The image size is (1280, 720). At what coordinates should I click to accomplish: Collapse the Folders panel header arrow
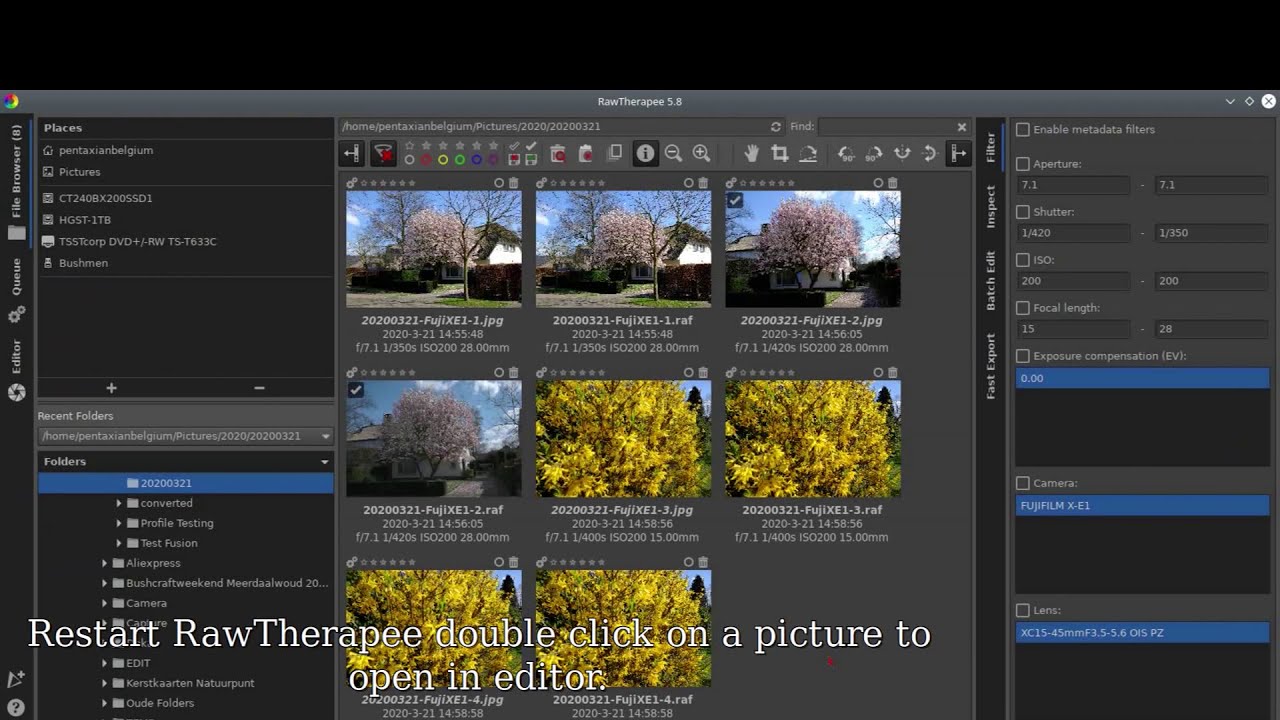[324, 462]
